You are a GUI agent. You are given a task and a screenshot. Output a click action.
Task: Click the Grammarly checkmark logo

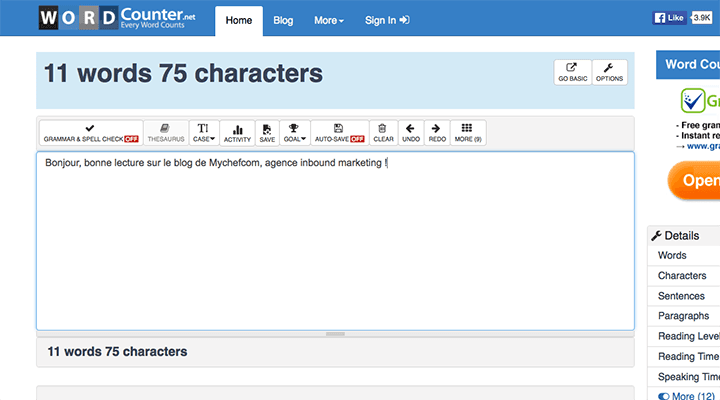(692, 101)
